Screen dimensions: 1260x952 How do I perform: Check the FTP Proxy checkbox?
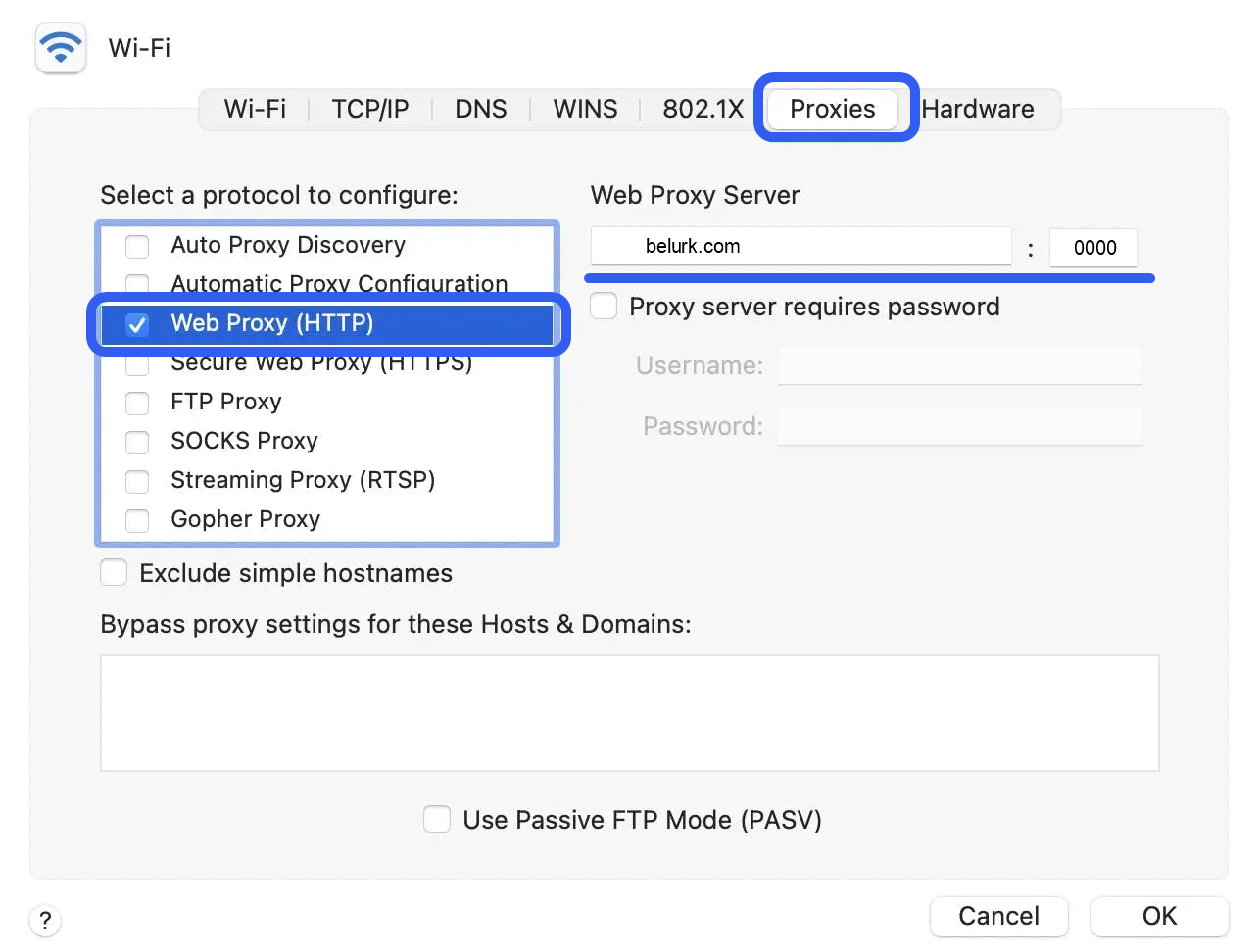137,403
